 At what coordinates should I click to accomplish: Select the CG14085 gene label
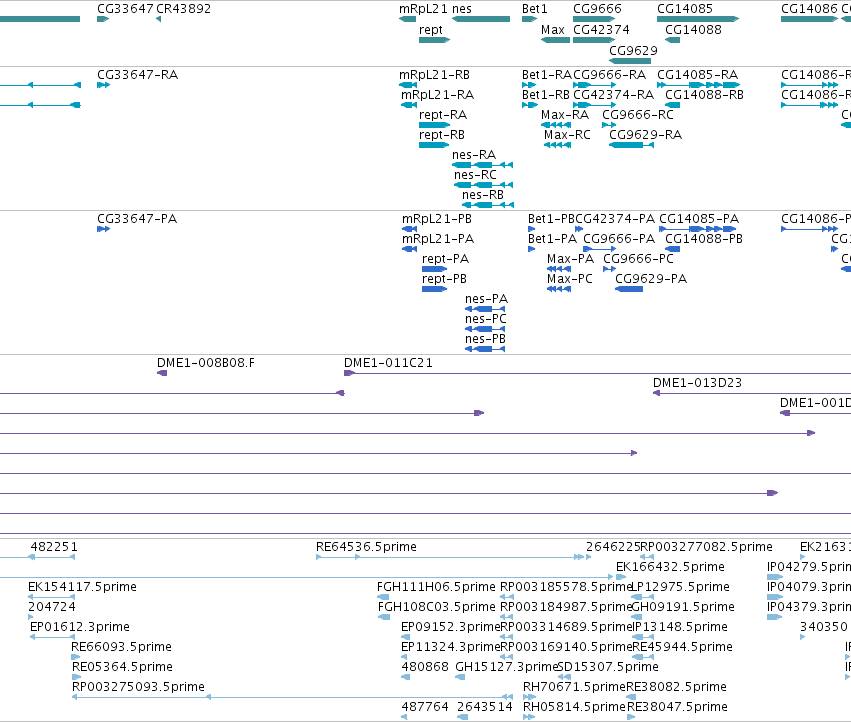685,9
